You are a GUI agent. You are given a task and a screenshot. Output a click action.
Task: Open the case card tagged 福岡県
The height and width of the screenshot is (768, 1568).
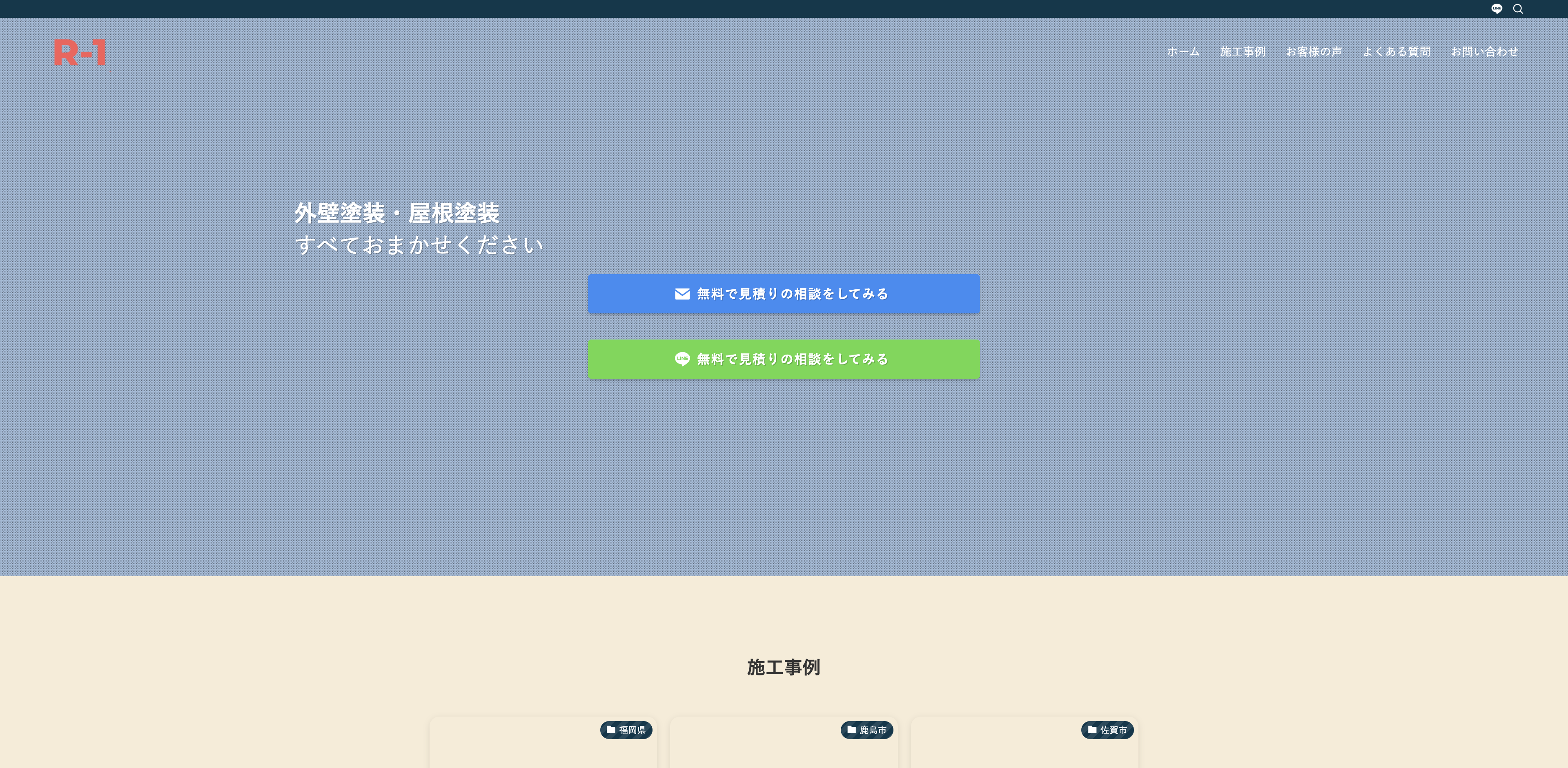pyautogui.click(x=543, y=742)
